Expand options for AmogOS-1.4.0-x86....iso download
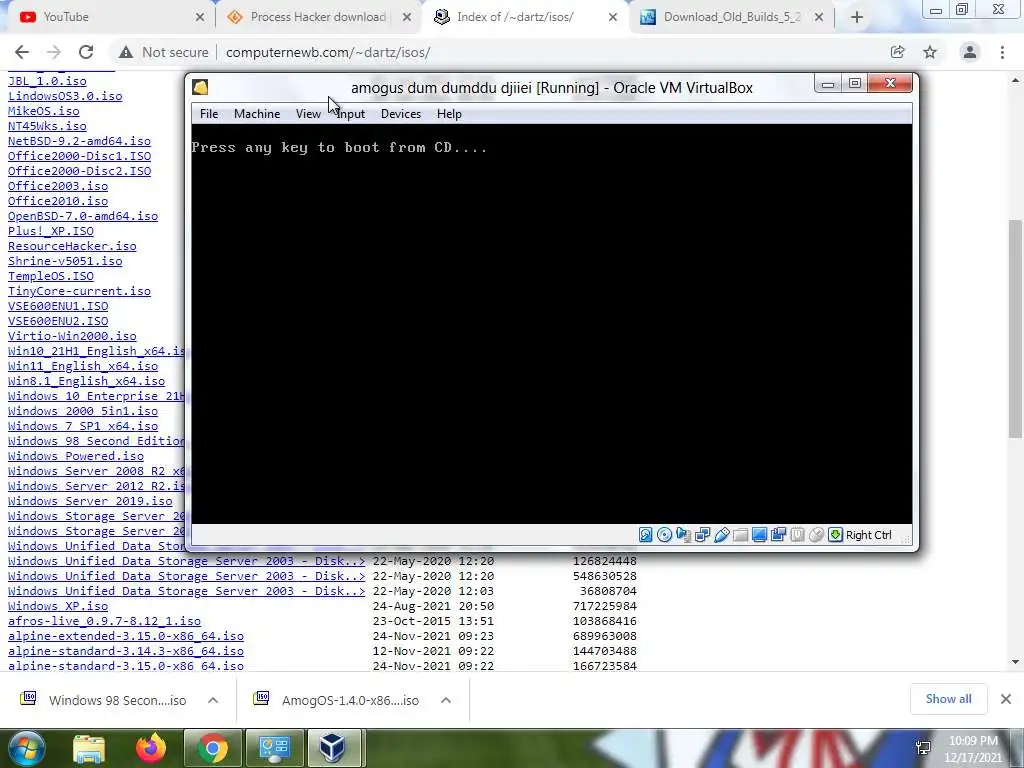The height and width of the screenshot is (768, 1024). [446, 700]
